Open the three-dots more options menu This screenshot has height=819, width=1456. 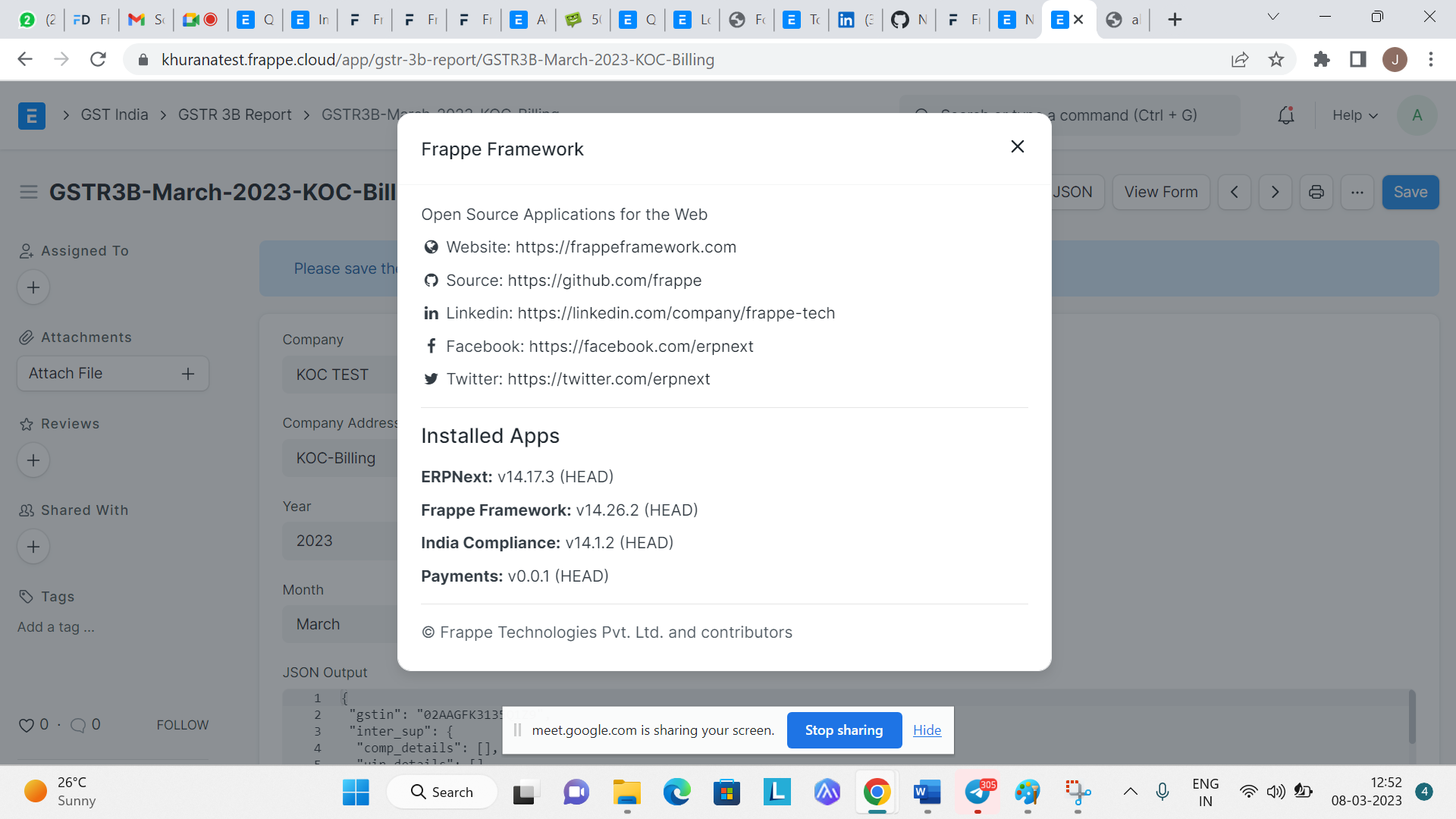[1357, 193]
